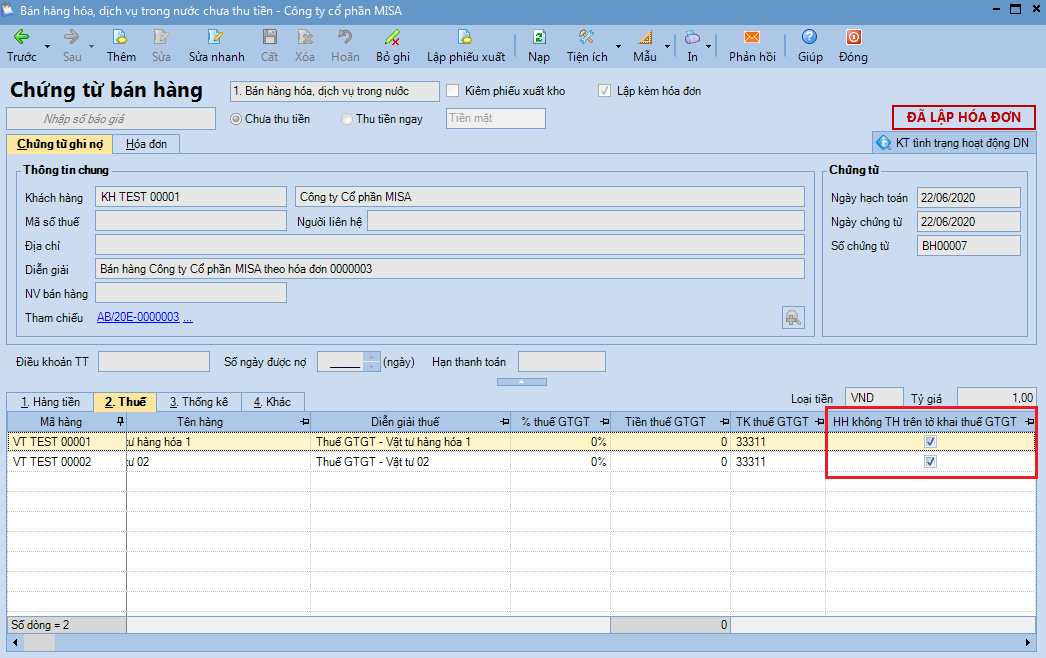The image size is (1046, 658).
Task: Open the 1. Hàng tiền tab
Action: (50, 402)
